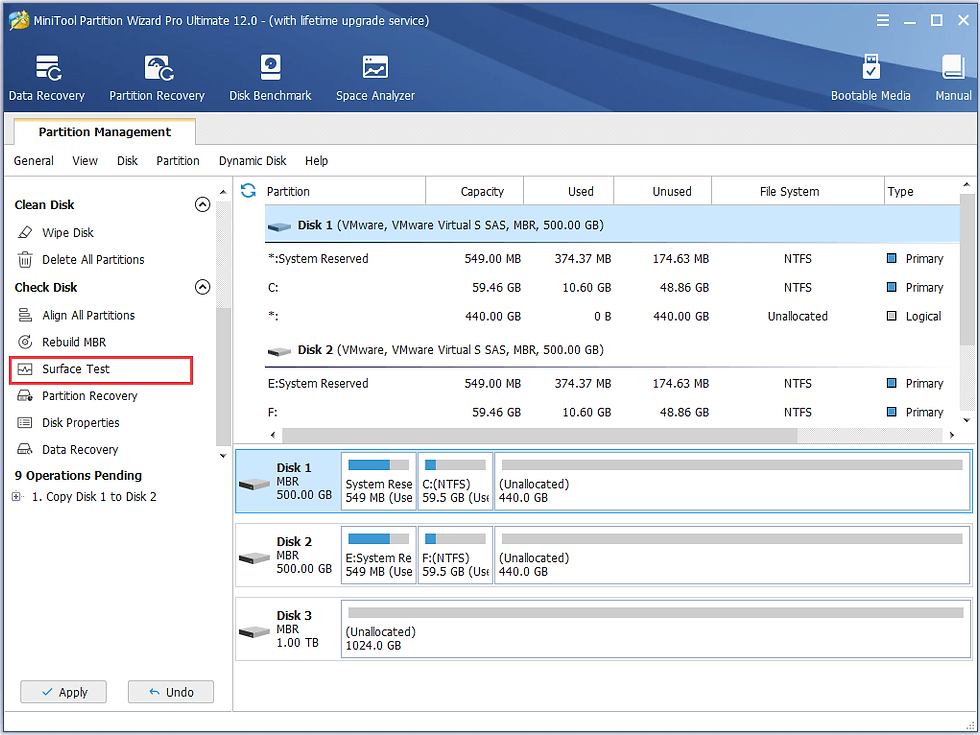The image size is (980, 735).
Task: Expand pending operation Copy Disk 1 to Disk 2
Action: (x=16, y=497)
